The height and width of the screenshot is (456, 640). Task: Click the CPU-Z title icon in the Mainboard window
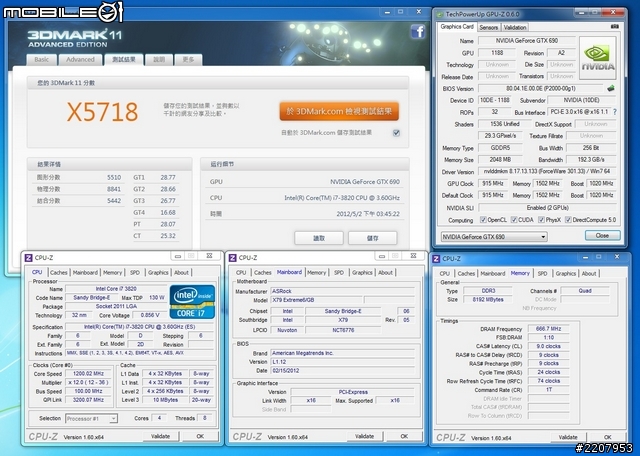(233, 258)
